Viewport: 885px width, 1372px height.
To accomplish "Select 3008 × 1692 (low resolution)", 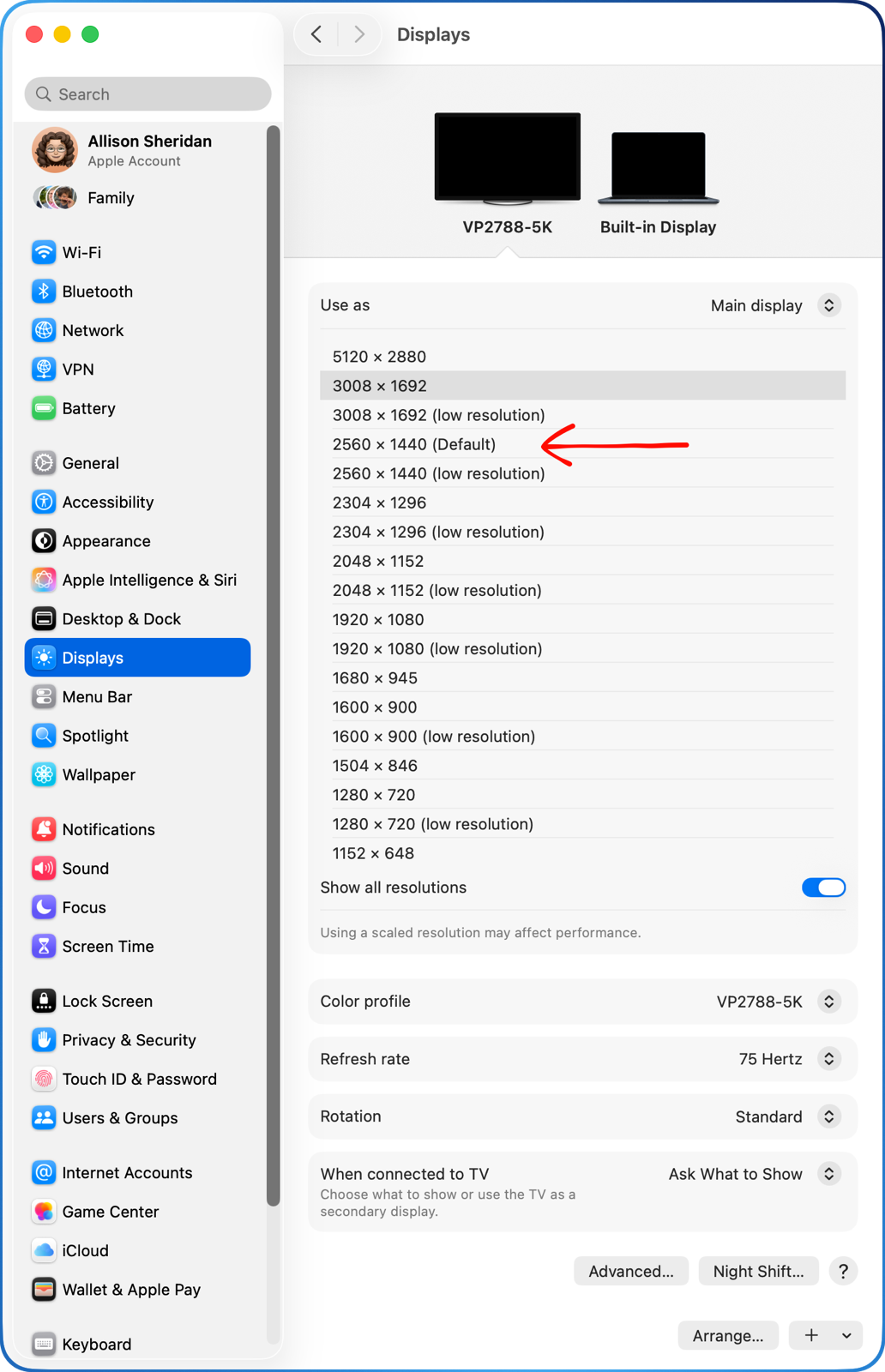I will pos(583,415).
